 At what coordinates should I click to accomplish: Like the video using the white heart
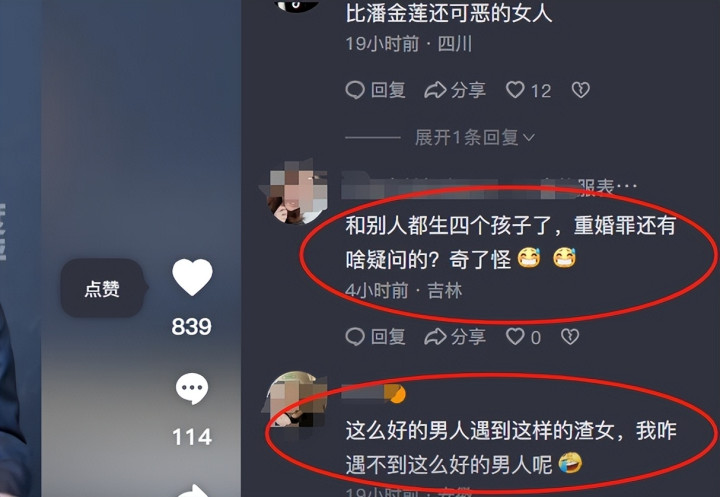192,277
